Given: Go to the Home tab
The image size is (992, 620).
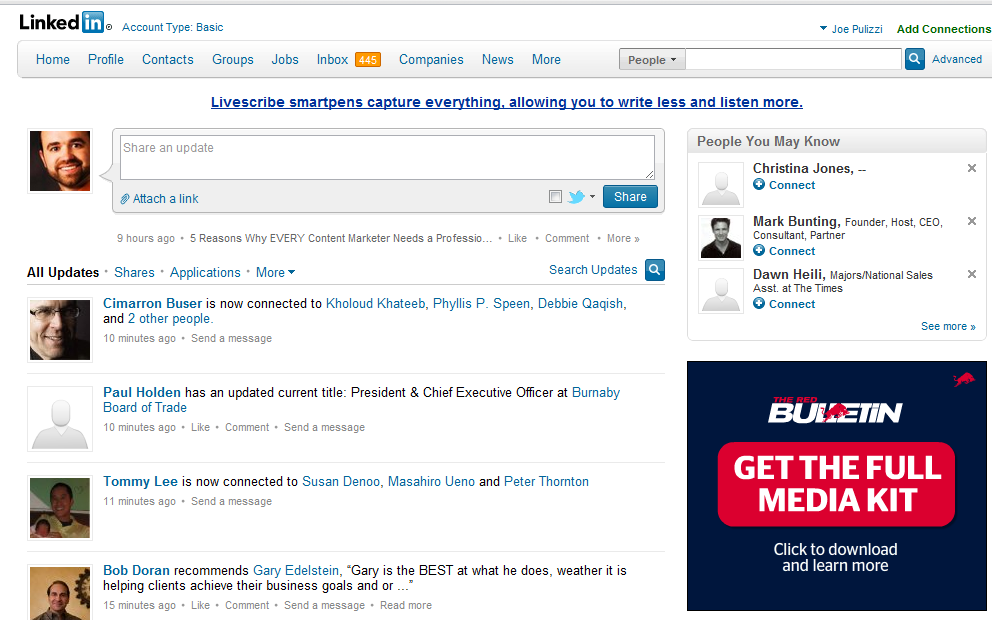Looking at the screenshot, I should 53,59.
